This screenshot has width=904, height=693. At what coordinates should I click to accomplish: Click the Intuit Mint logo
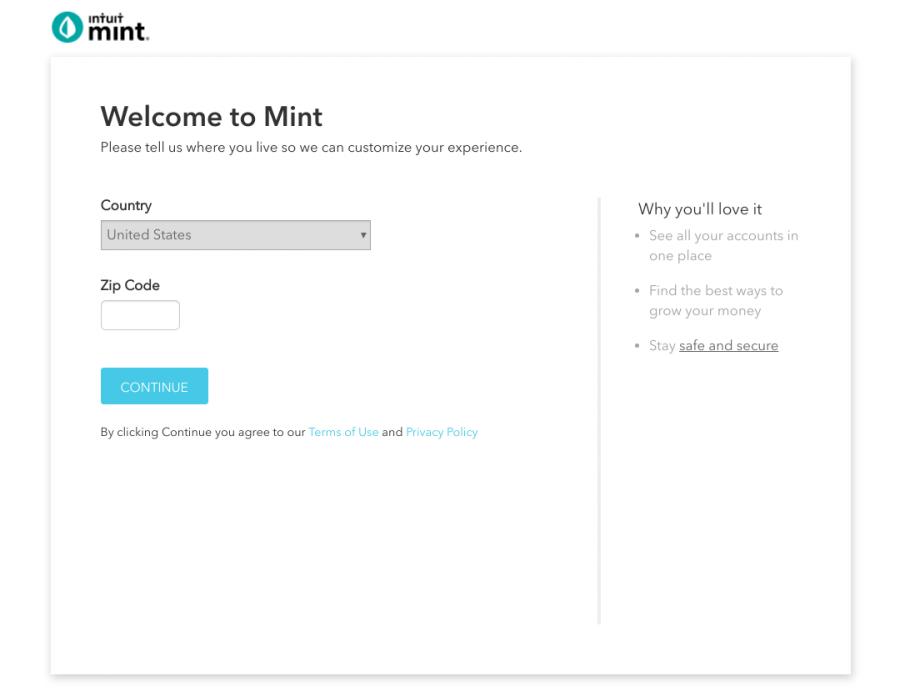[x=100, y=25]
